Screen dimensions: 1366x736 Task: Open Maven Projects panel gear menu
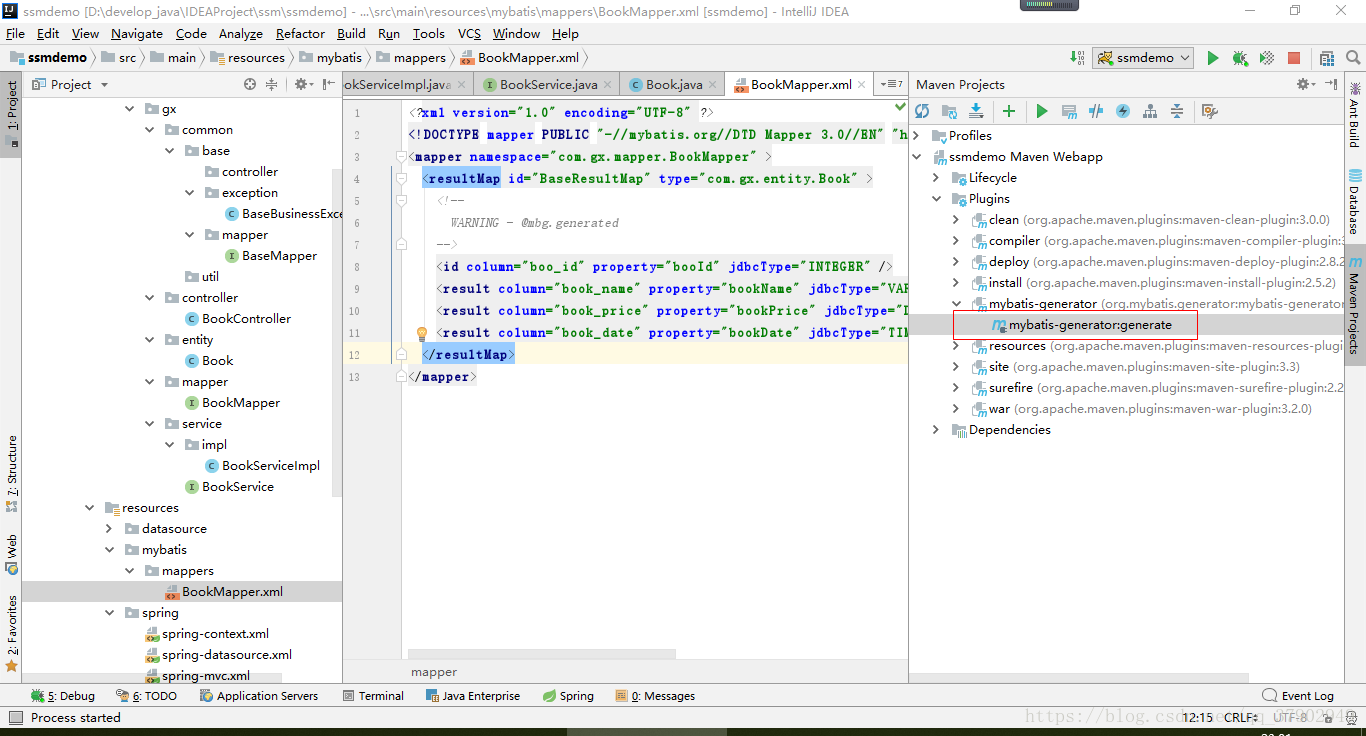click(1305, 85)
